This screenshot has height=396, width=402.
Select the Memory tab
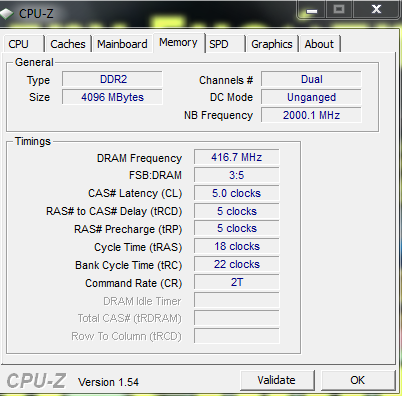[179, 43]
